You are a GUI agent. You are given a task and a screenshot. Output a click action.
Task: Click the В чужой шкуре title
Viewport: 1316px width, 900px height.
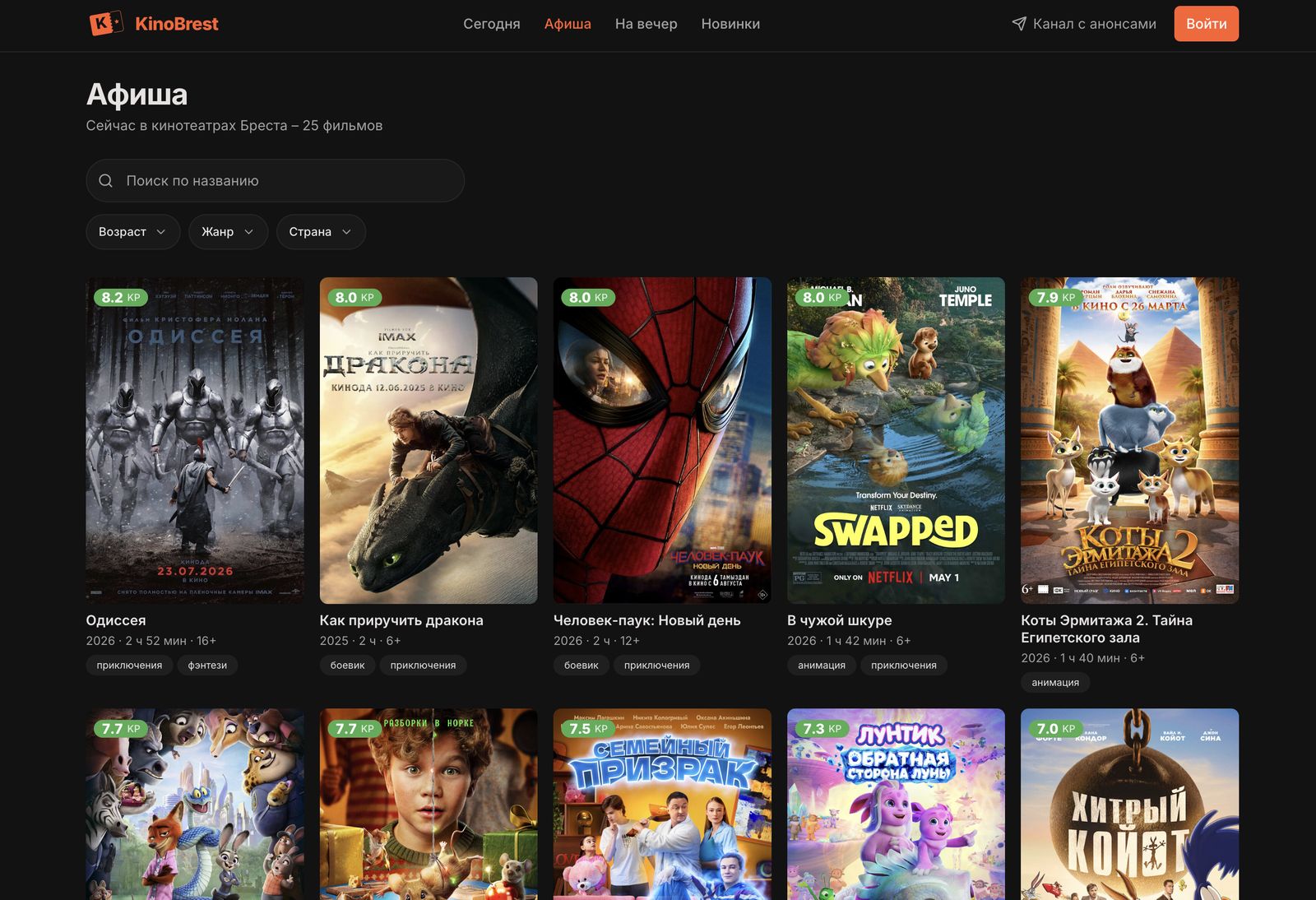(x=839, y=620)
